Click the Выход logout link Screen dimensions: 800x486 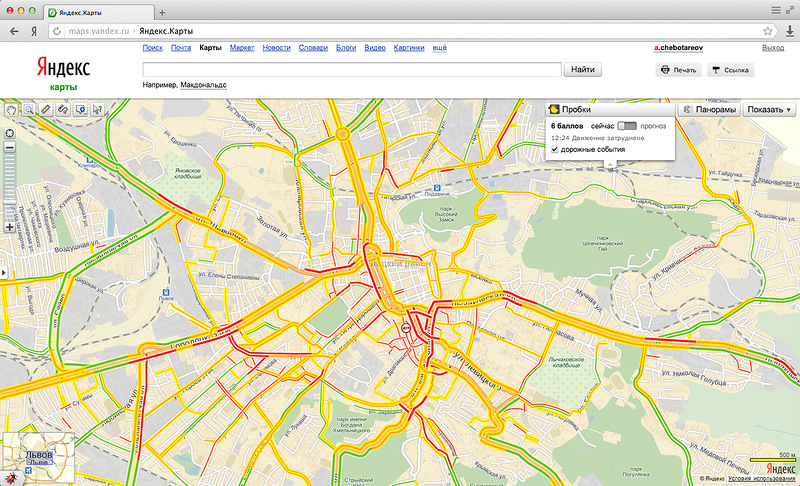coord(773,47)
